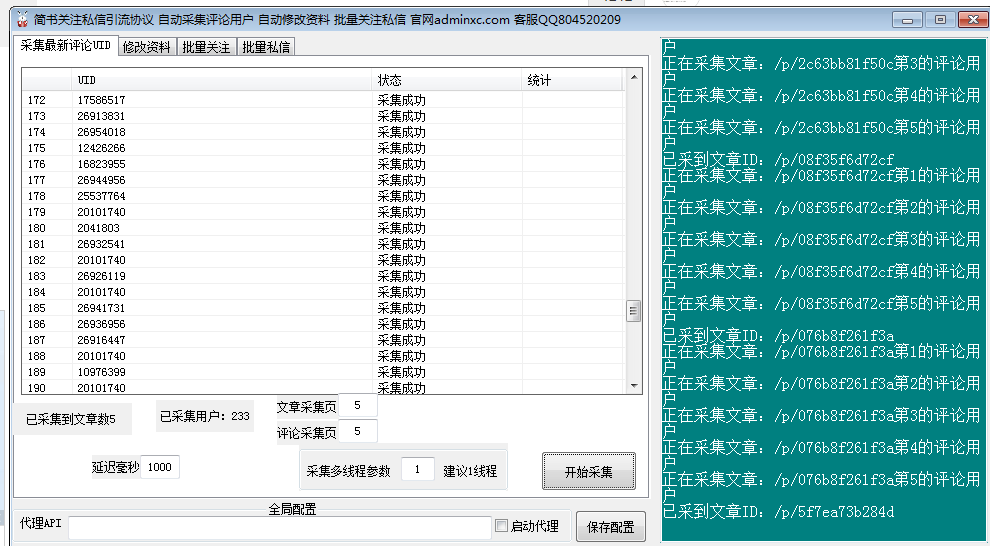
Task: Select row 173 with UID 26913831
Action: click(x=323, y=116)
